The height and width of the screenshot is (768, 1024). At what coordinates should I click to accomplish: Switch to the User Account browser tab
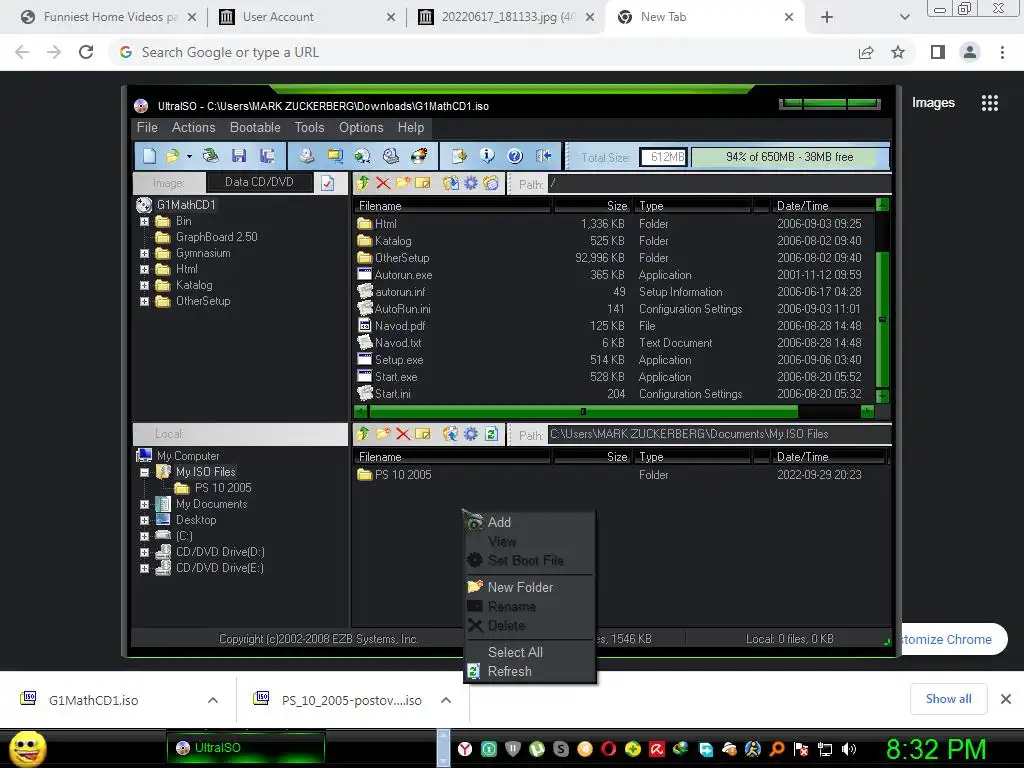coord(308,17)
